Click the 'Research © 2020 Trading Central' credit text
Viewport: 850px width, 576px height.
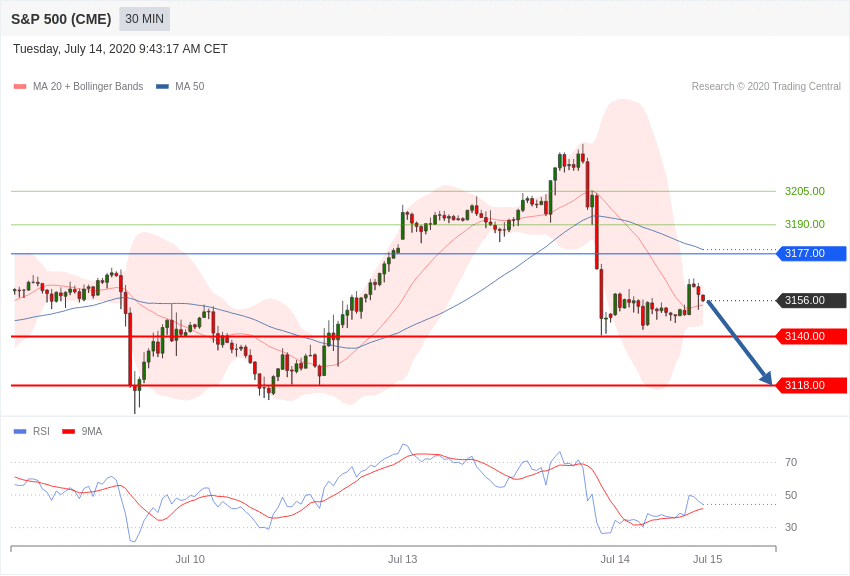tap(766, 86)
